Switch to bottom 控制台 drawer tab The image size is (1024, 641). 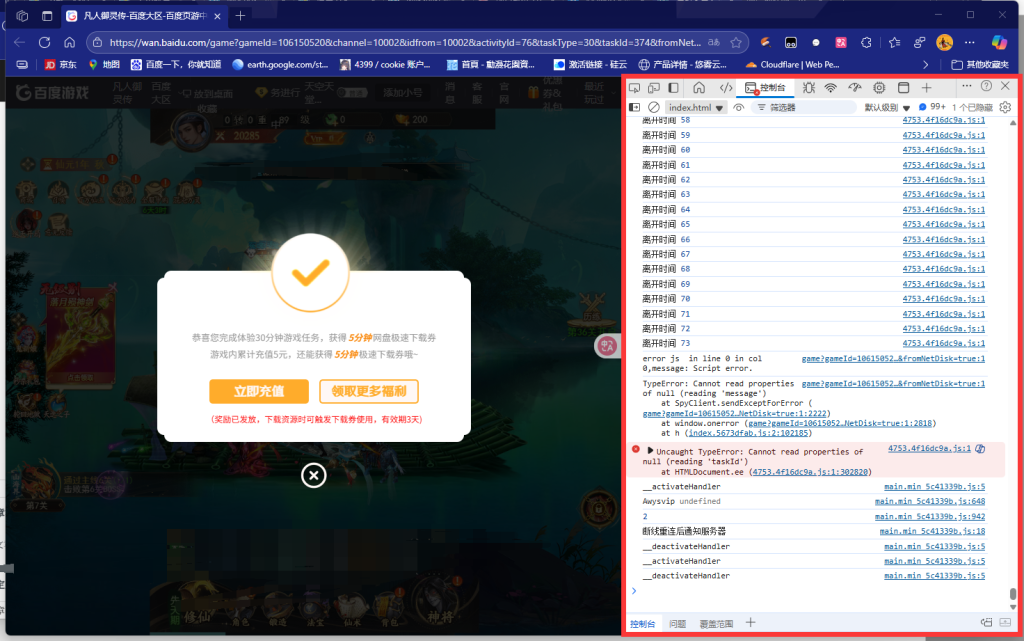(x=643, y=624)
